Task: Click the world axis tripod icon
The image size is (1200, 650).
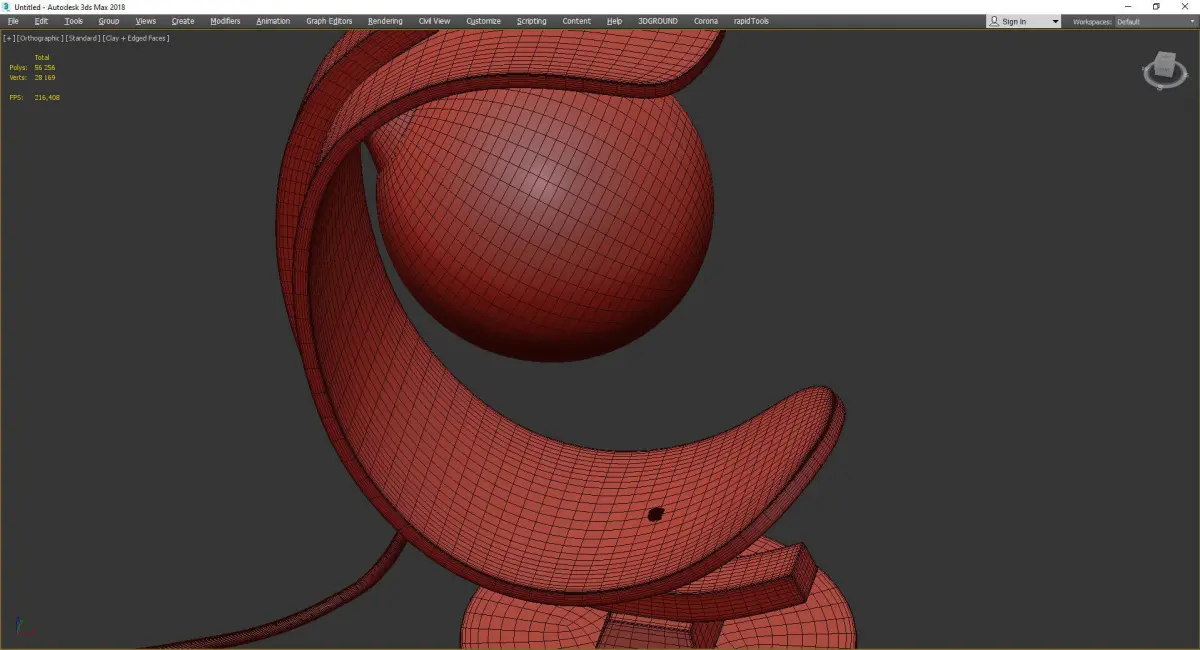Action: [24, 627]
